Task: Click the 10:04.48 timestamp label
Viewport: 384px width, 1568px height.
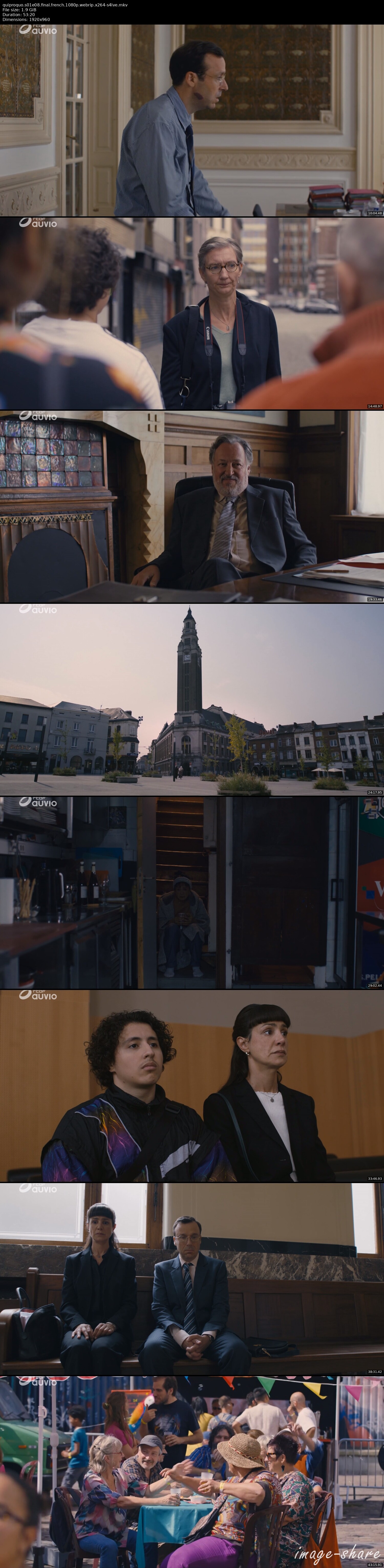Action: (x=375, y=213)
